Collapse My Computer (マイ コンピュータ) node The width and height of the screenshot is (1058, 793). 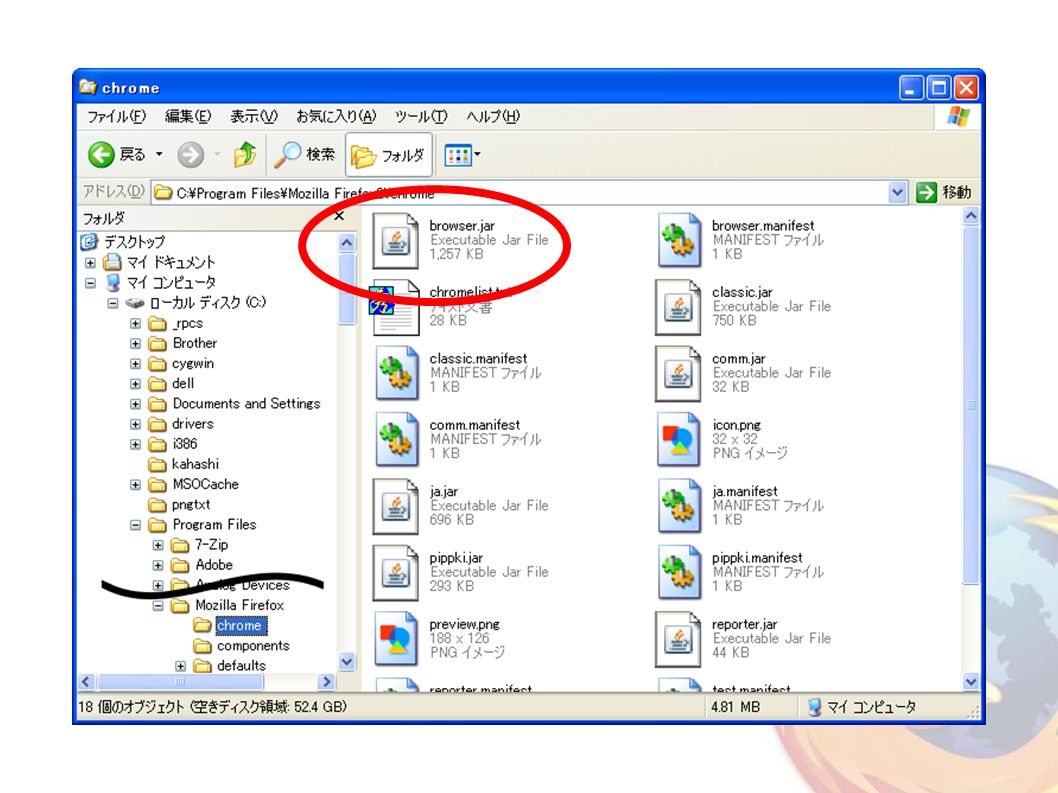pyautogui.click(x=90, y=283)
